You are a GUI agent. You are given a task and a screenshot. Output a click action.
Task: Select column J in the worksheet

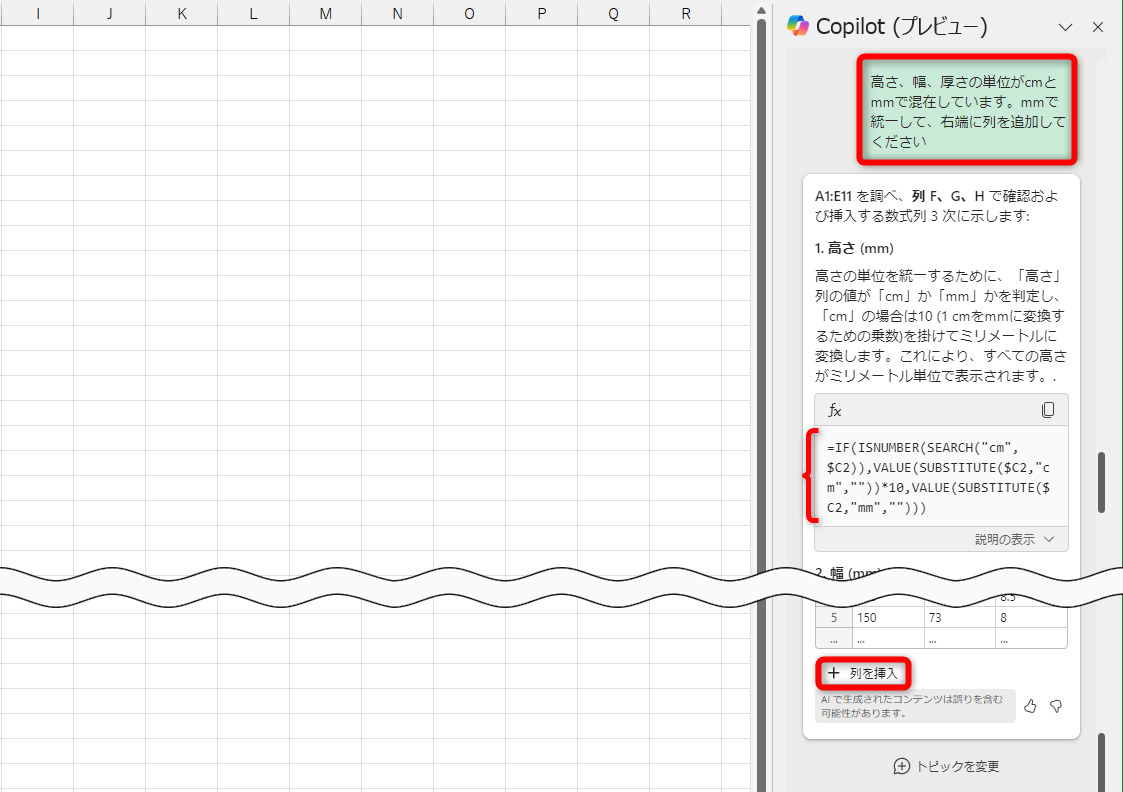pyautogui.click(x=109, y=13)
